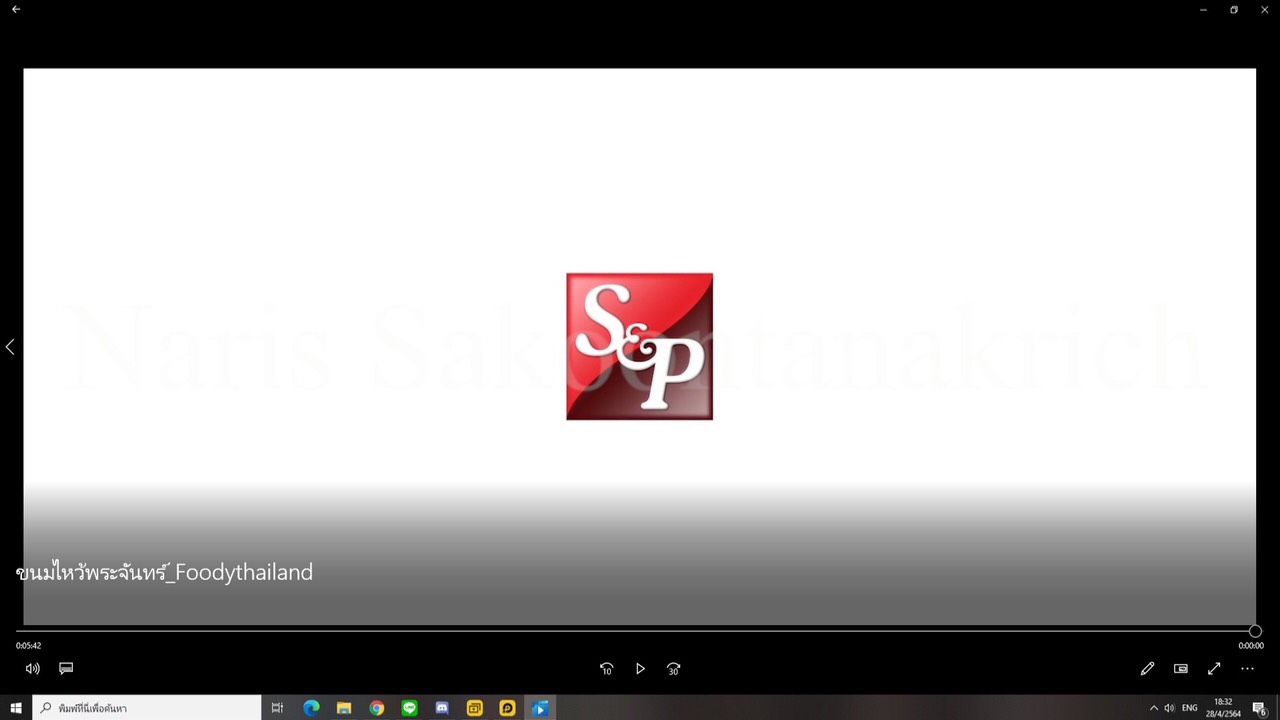The width and height of the screenshot is (1280, 720).
Task: Open Task View on the taskbar
Action: (277, 708)
